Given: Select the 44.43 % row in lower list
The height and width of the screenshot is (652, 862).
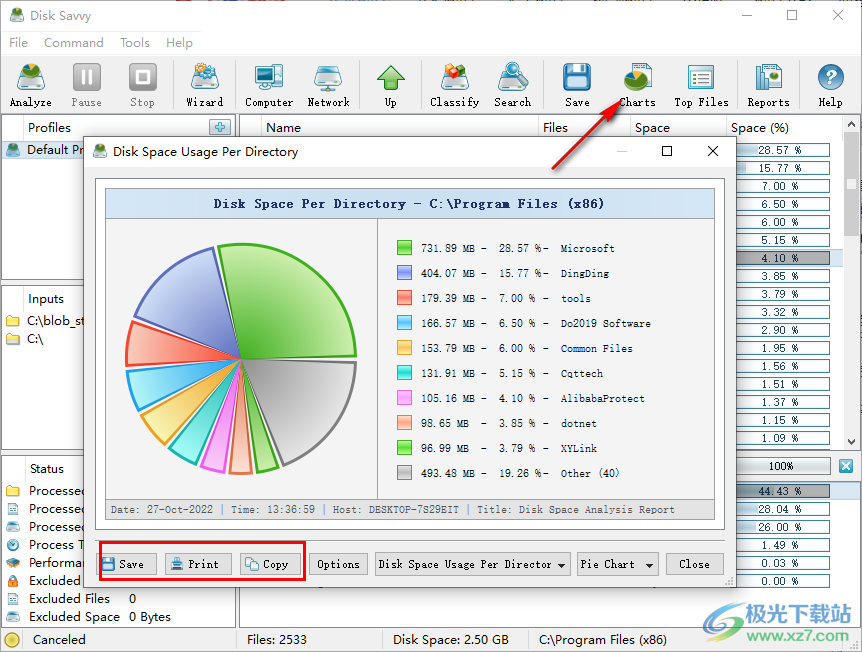Looking at the screenshot, I should point(782,491).
